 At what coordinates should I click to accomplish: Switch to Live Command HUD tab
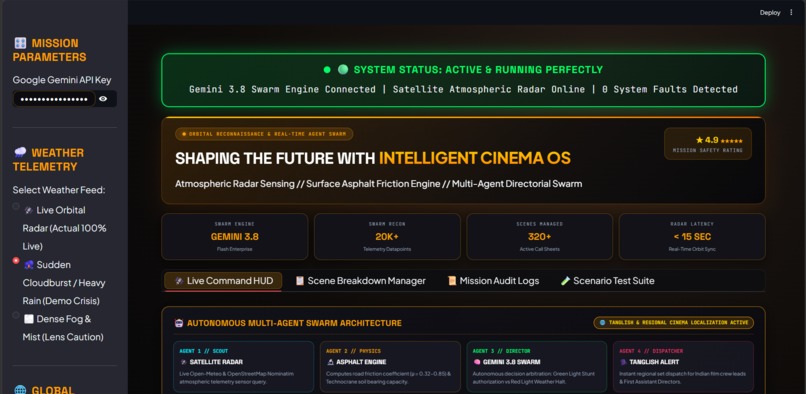tap(223, 281)
